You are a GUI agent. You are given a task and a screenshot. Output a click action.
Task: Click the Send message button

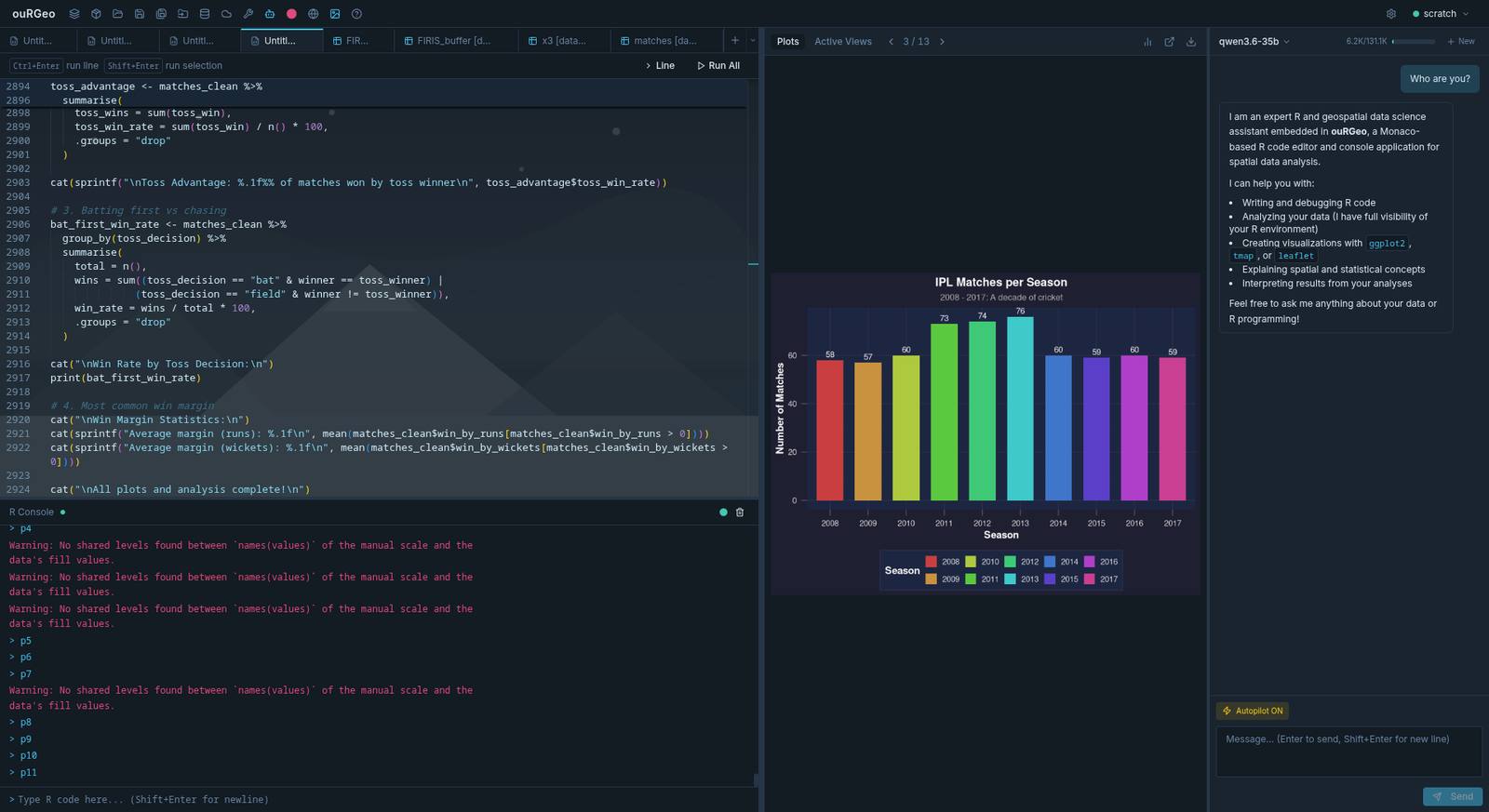coord(1453,797)
